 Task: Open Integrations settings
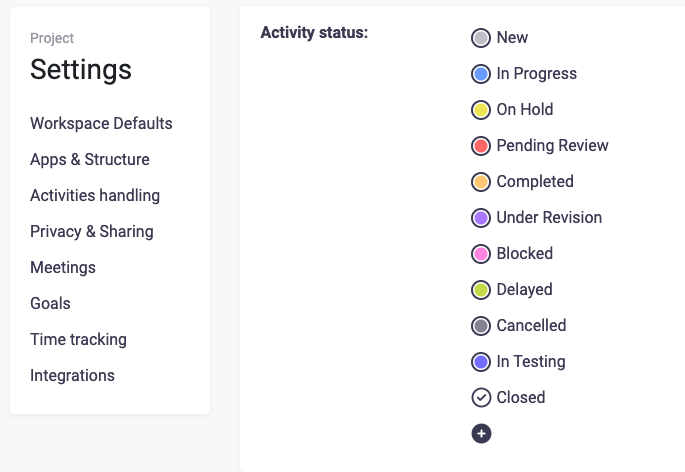click(72, 376)
